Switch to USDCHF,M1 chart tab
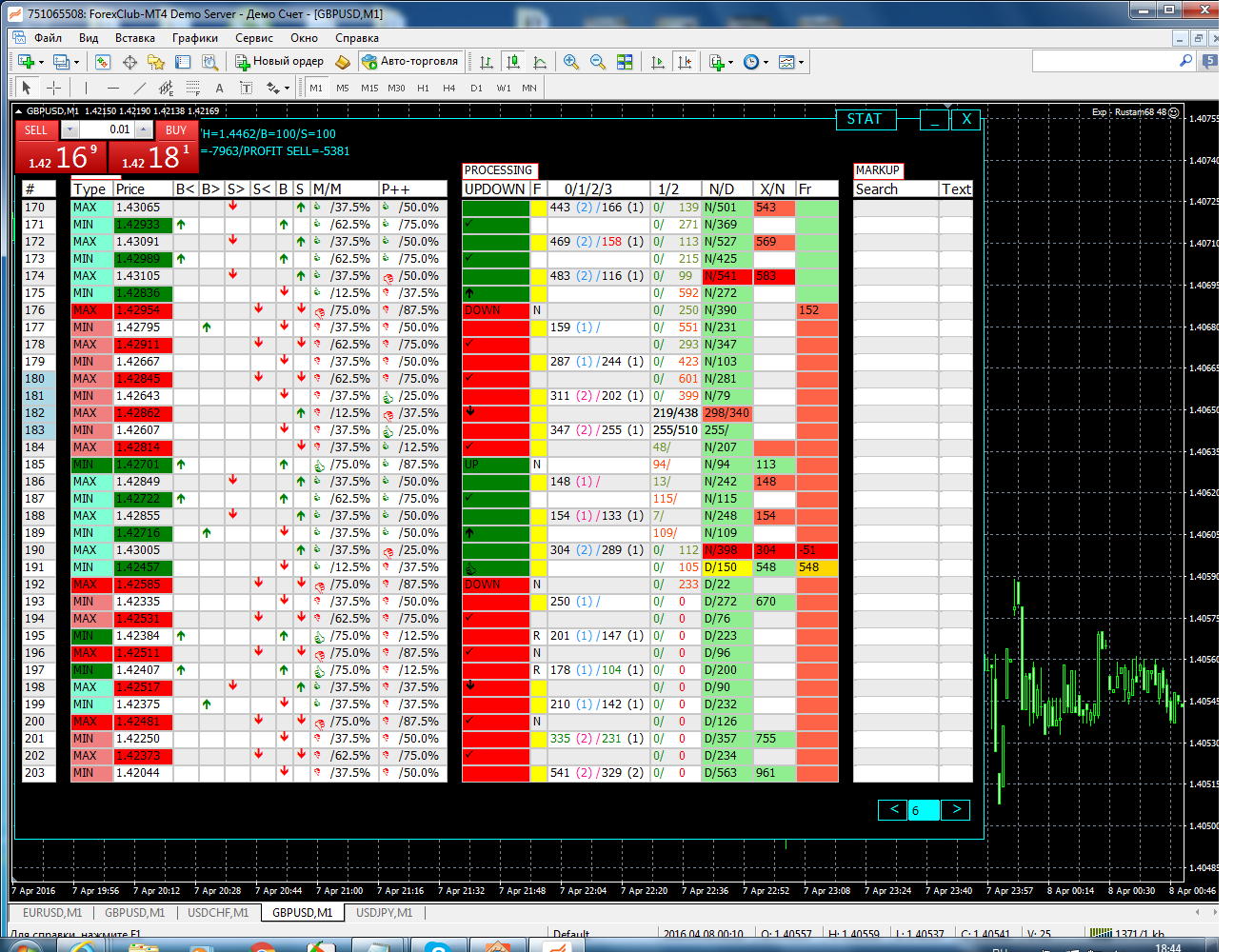Screen dimensions: 1234x952 218,912
